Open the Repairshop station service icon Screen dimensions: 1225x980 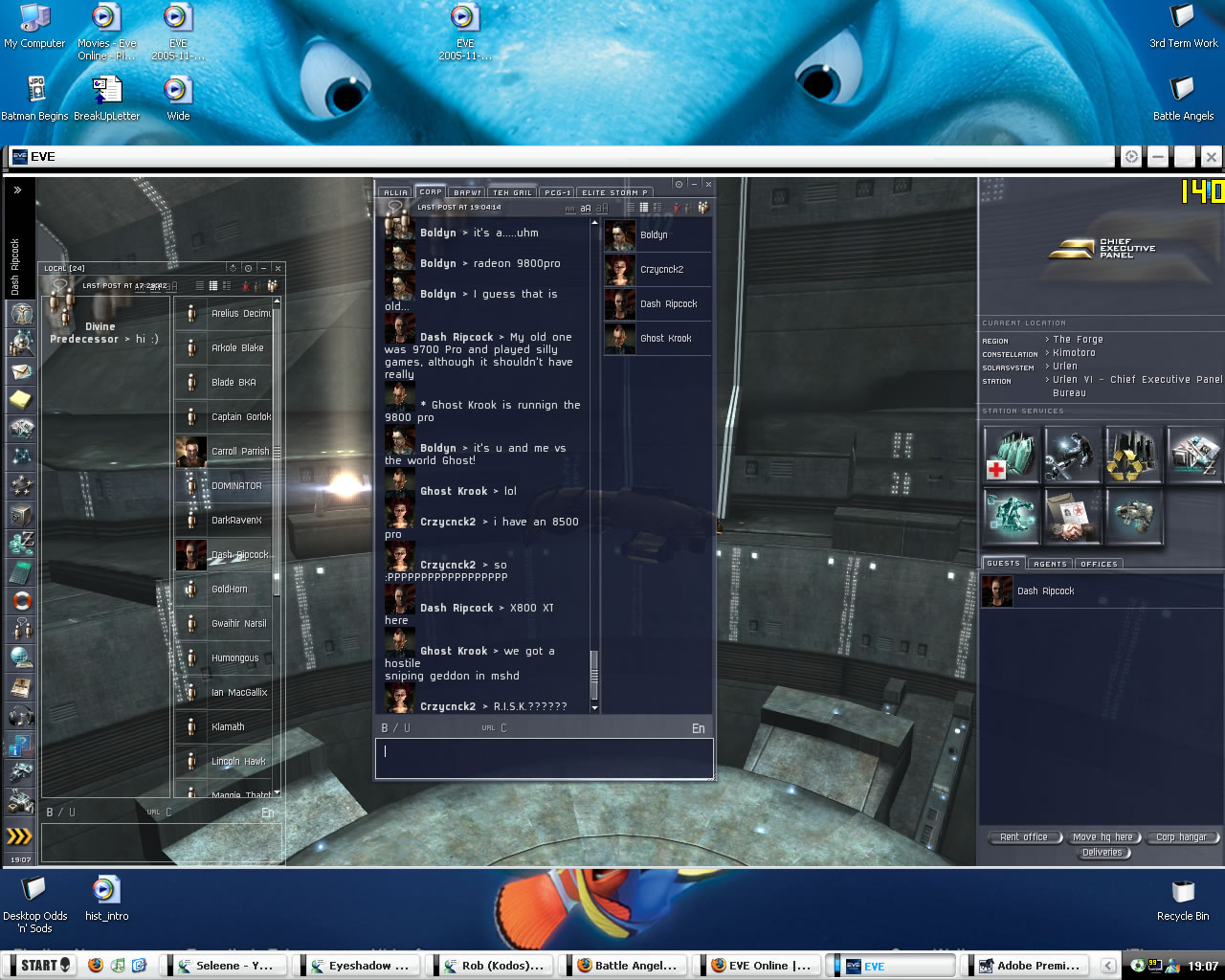pyautogui.click(x=1072, y=454)
